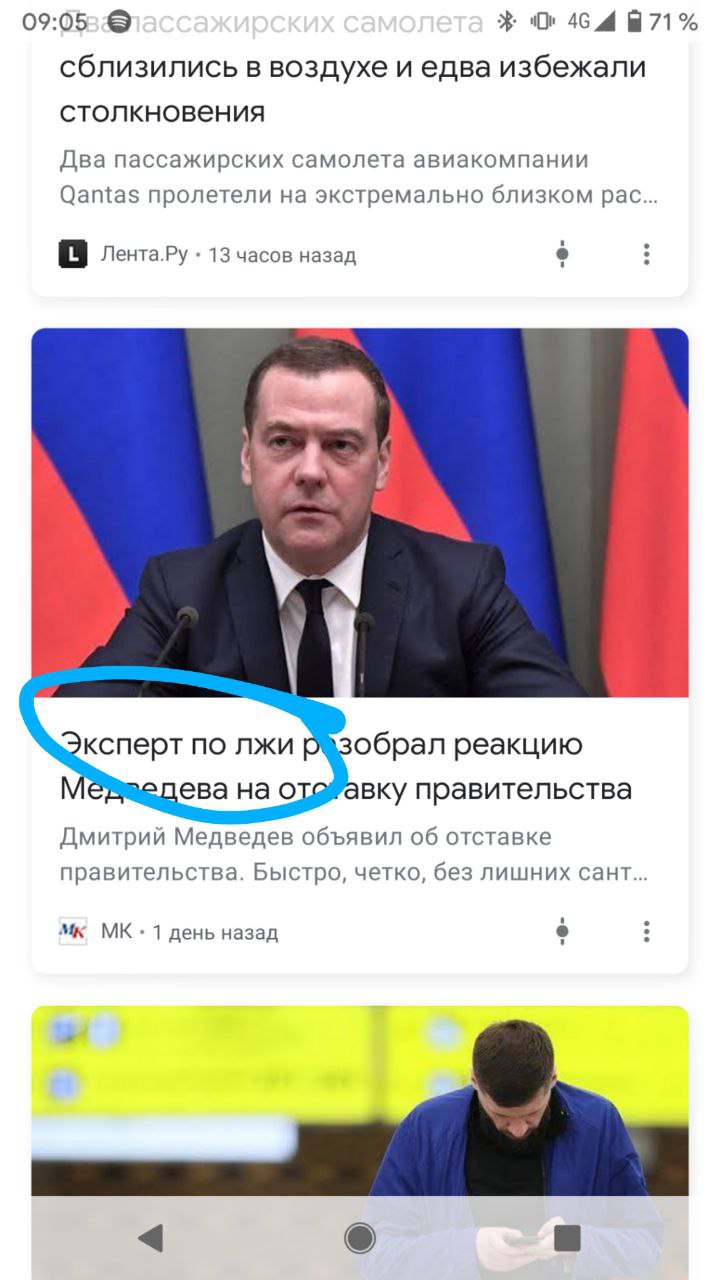Tap the Bluetooth icon in the status bar

pos(507,21)
